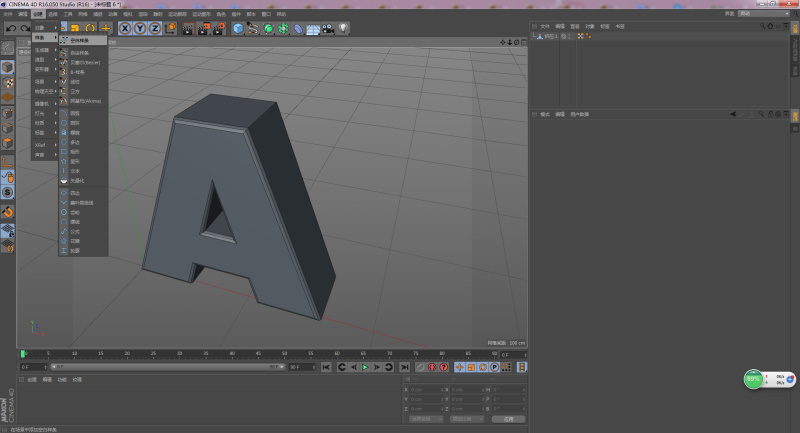Click the orange Rotate tool in top toolbar

(x=90, y=29)
